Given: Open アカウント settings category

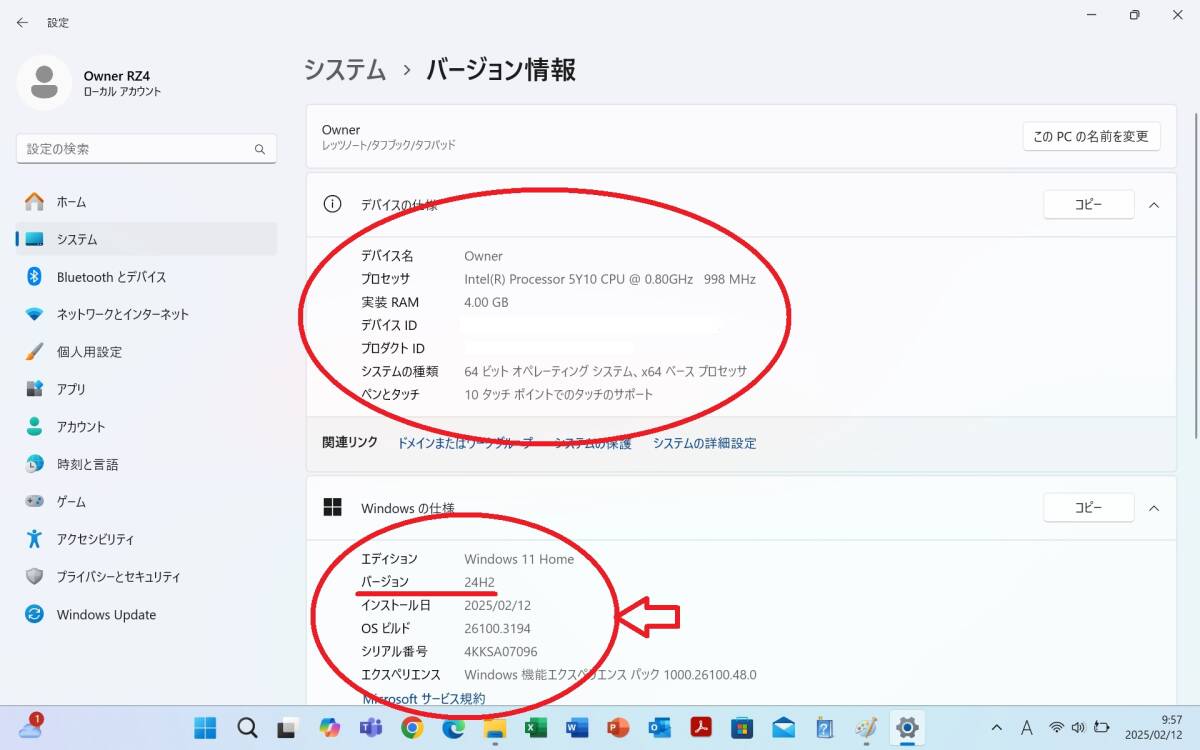Looking at the screenshot, I should pyautogui.click(x=147, y=427).
